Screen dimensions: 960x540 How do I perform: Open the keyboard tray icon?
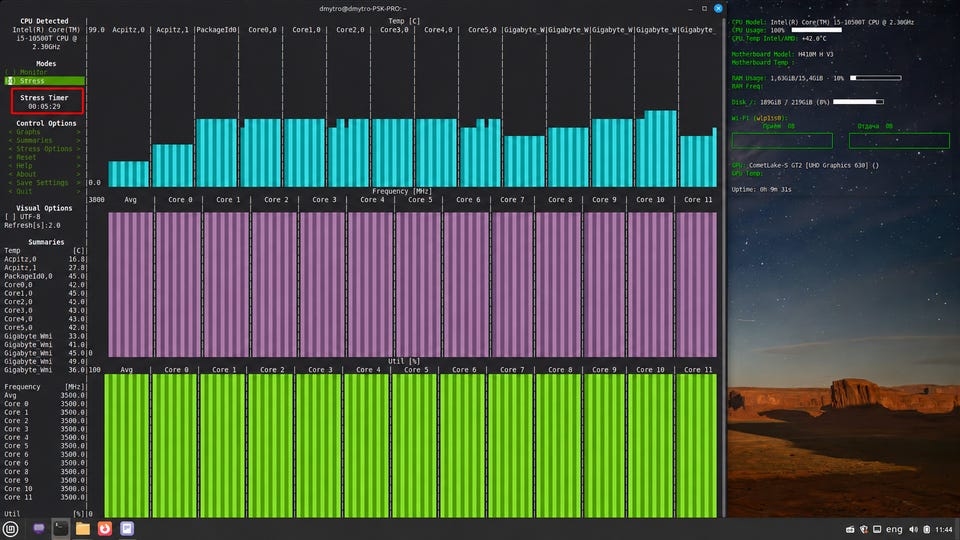(x=850, y=530)
